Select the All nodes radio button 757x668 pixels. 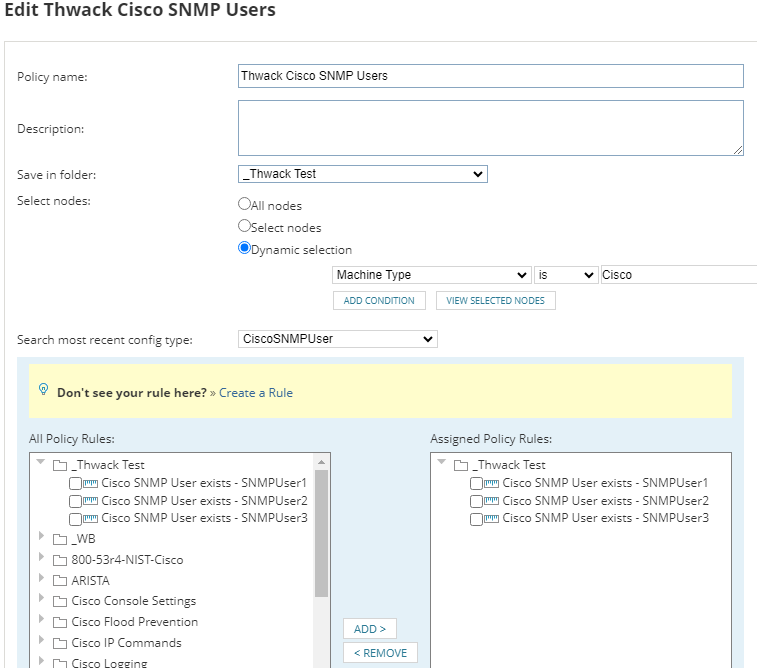(x=244, y=204)
